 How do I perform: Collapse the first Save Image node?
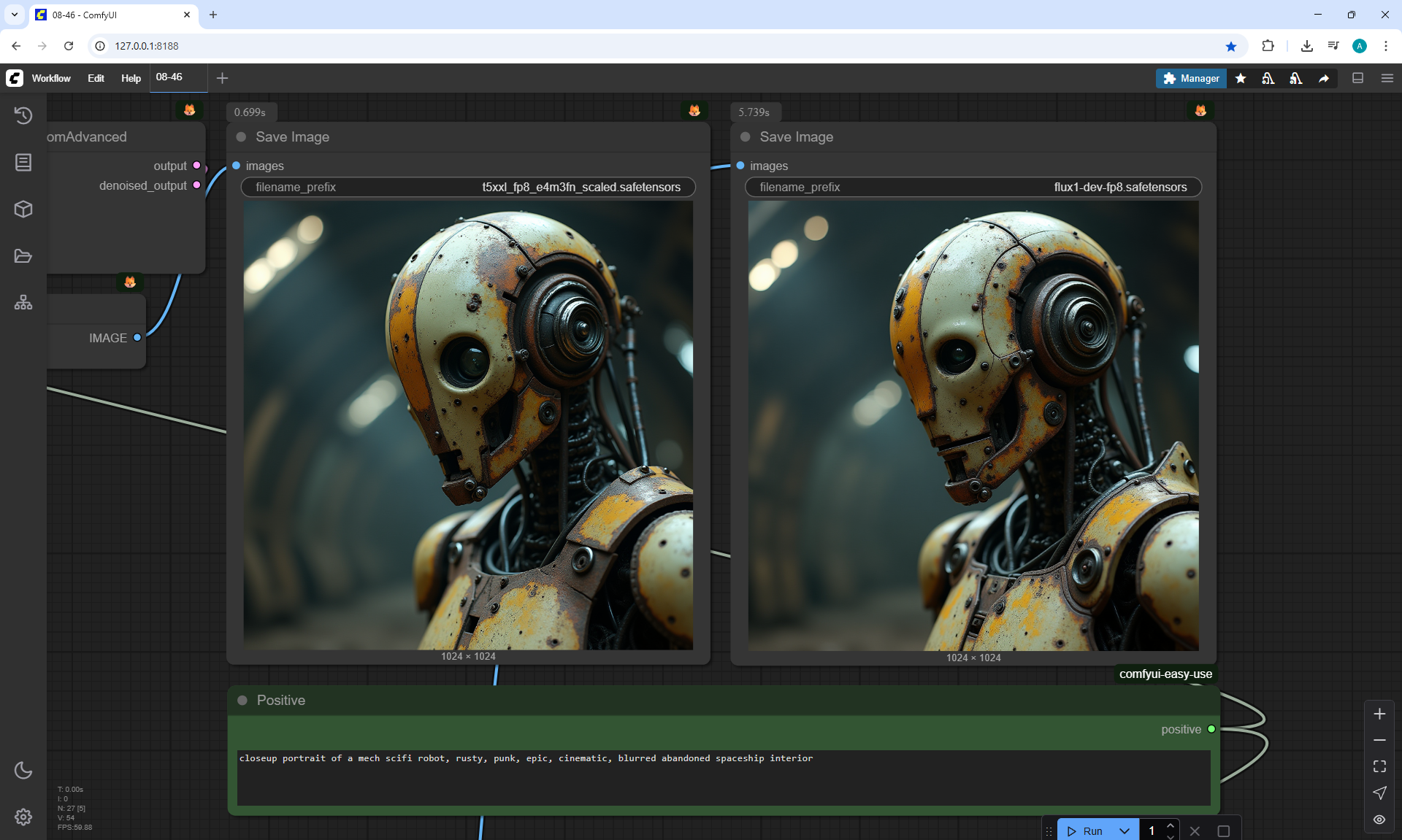click(241, 137)
